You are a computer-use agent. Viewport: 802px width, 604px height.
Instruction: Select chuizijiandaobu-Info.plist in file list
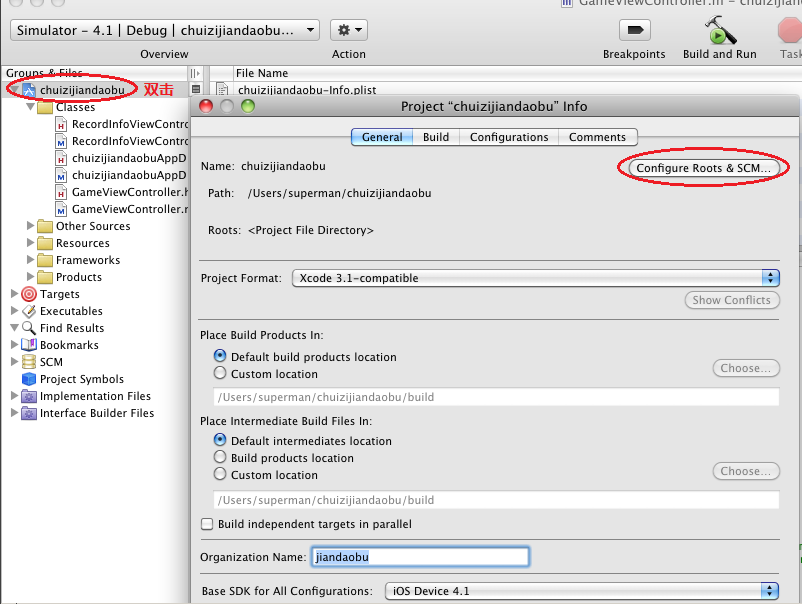pyautogui.click(x=307, y=90)
